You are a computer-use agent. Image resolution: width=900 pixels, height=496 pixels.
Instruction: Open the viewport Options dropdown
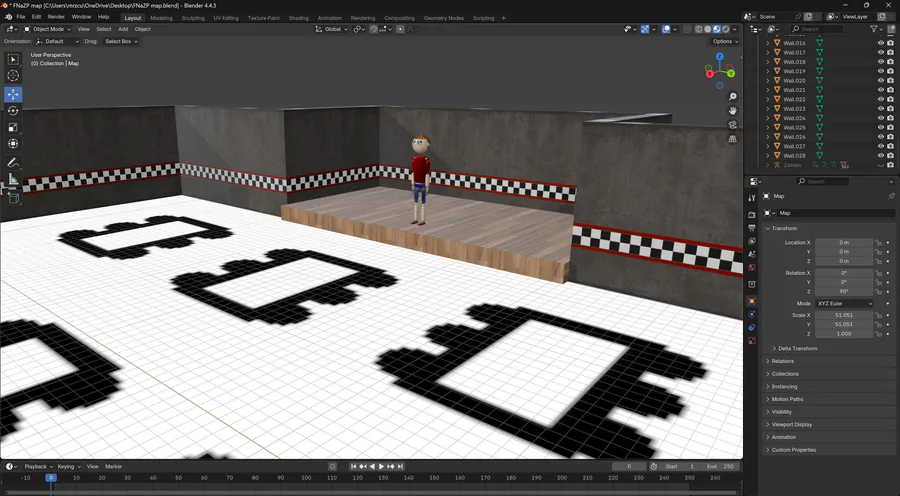(725, 41)
